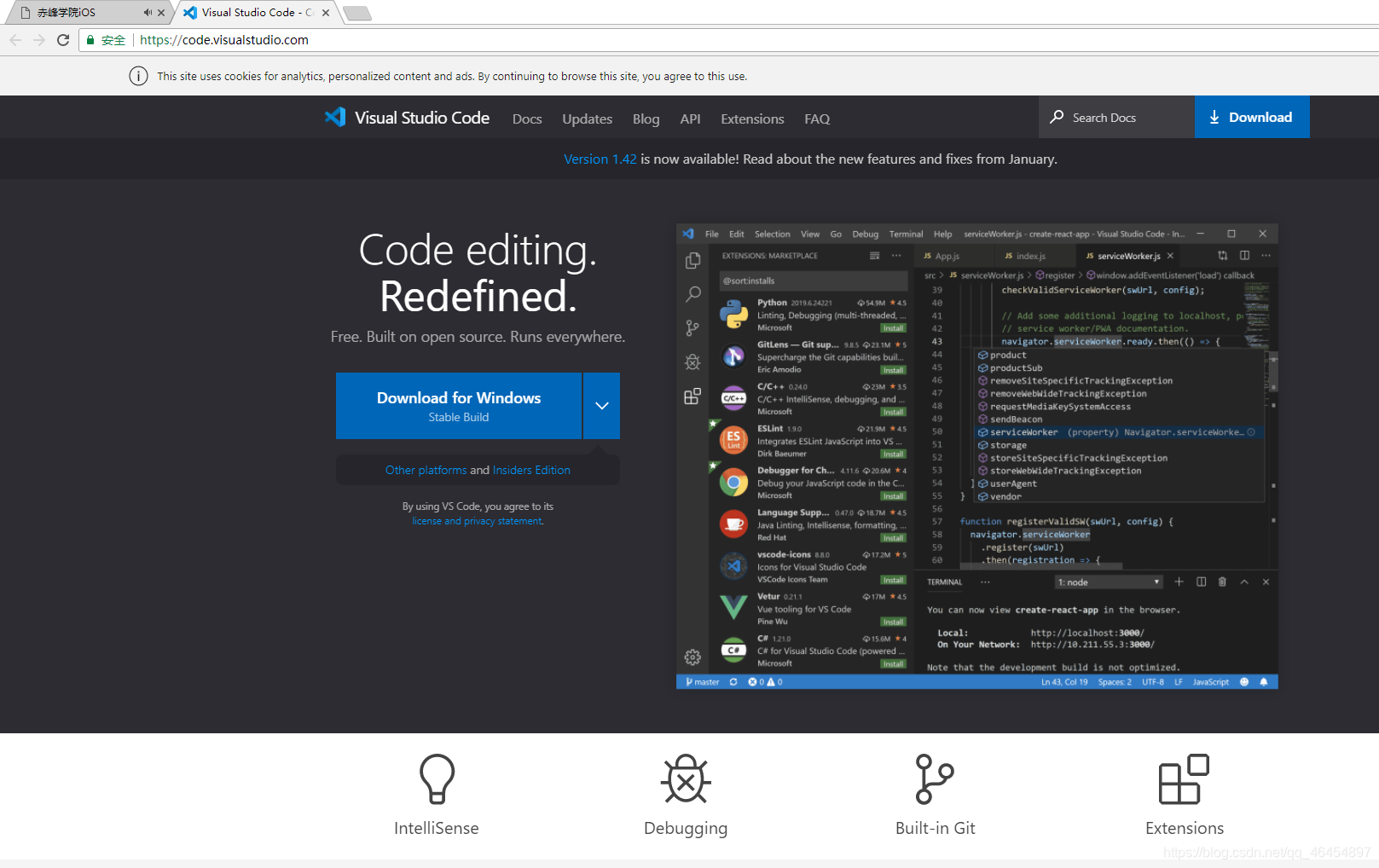
Task: Reload the page with refresh icon
Action: (63, 40)
